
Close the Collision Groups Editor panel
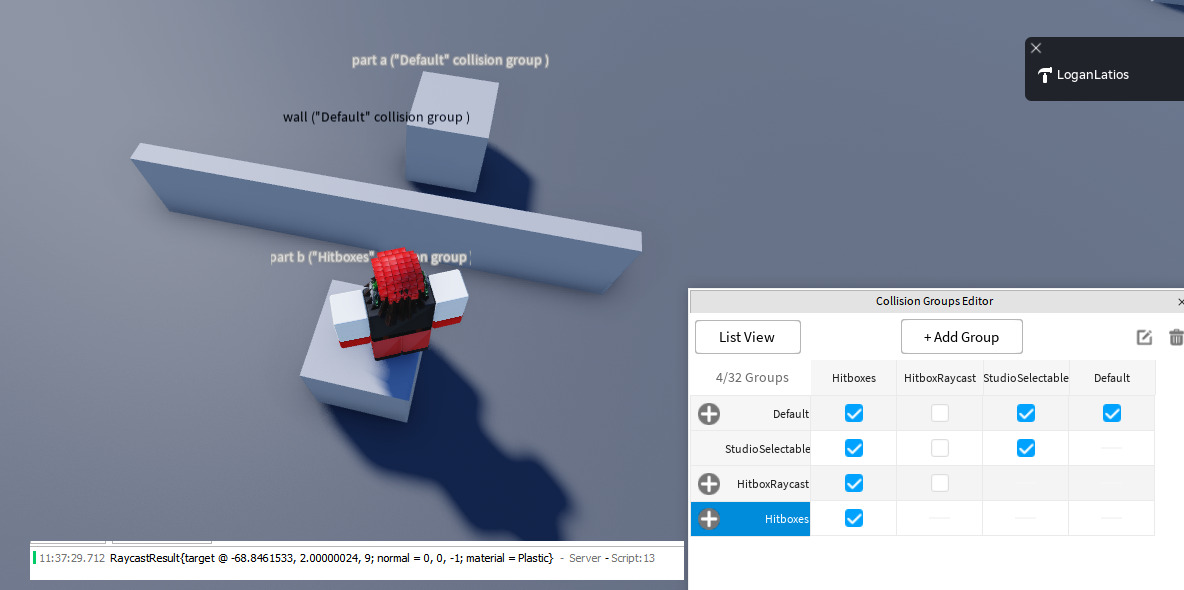(1180, 301)
